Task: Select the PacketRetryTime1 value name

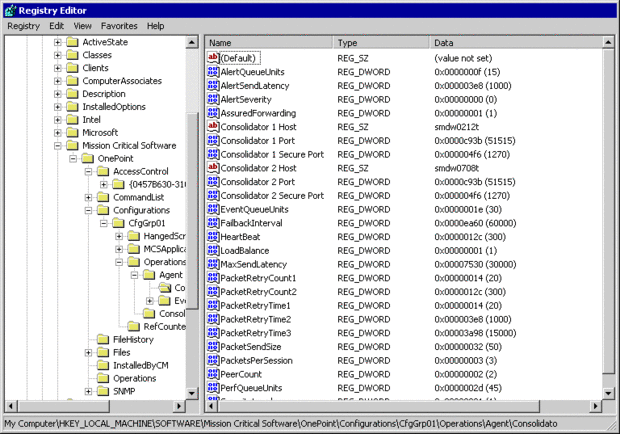Action: [x=255, y=306]
